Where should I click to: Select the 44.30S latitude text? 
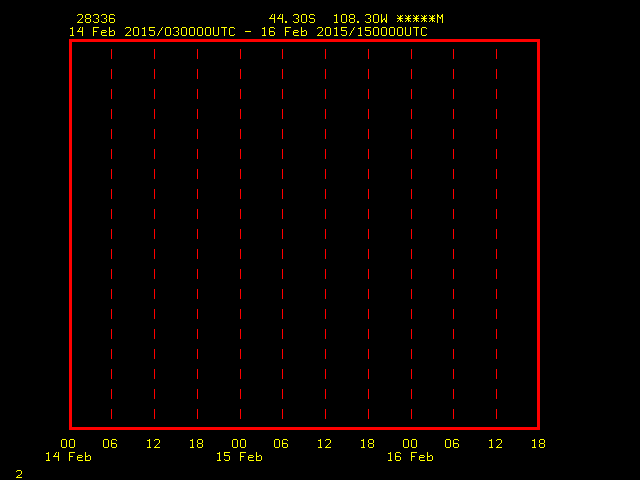(x=292, y=19)
